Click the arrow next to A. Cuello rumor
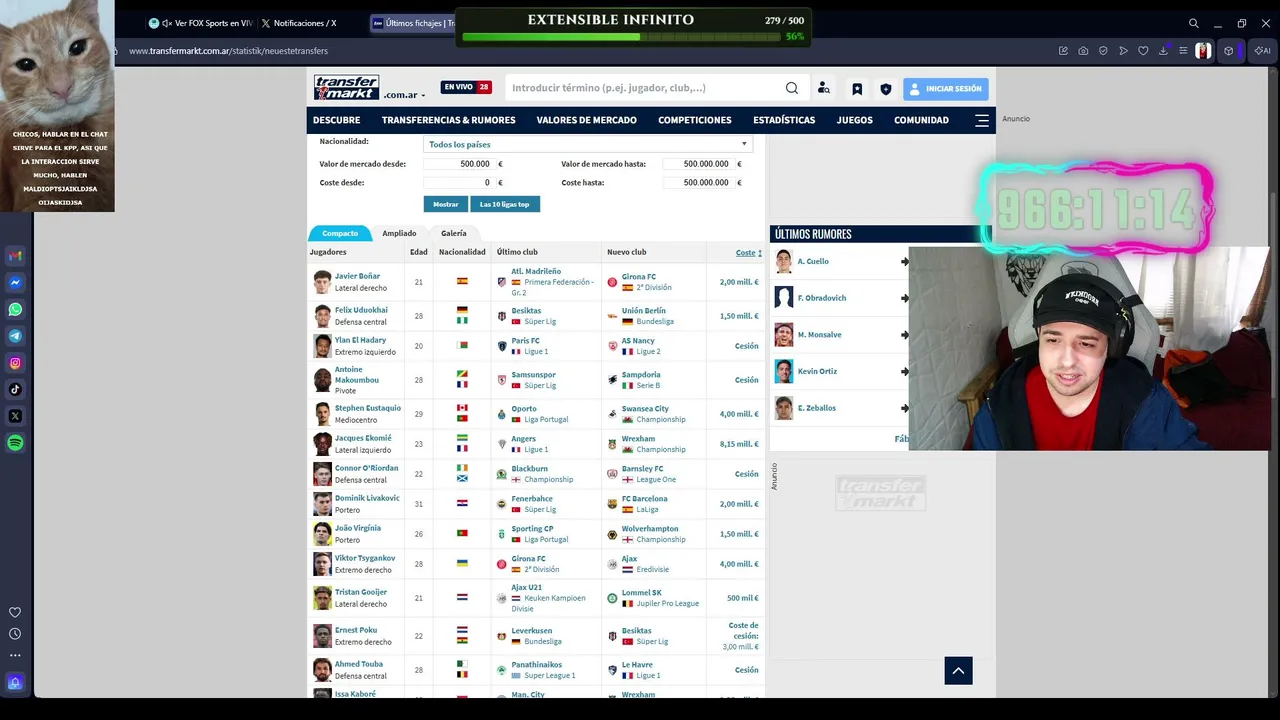1280x720 pixels. pyautogui.click(x=904, y=262)
